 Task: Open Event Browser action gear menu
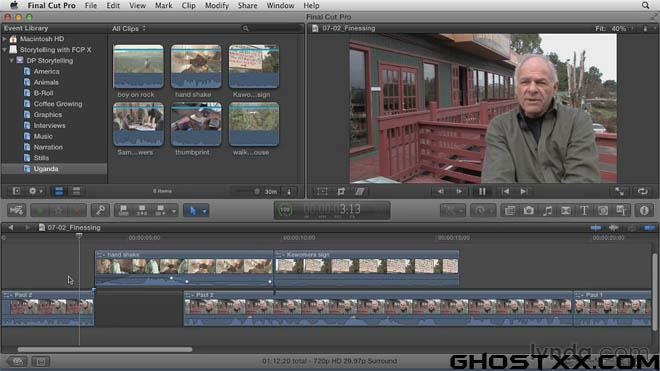tap(35, 191)
